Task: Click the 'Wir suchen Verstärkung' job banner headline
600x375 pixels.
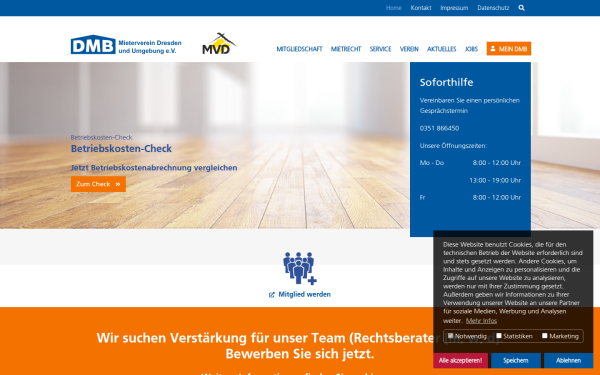Action: click(300, 346)
